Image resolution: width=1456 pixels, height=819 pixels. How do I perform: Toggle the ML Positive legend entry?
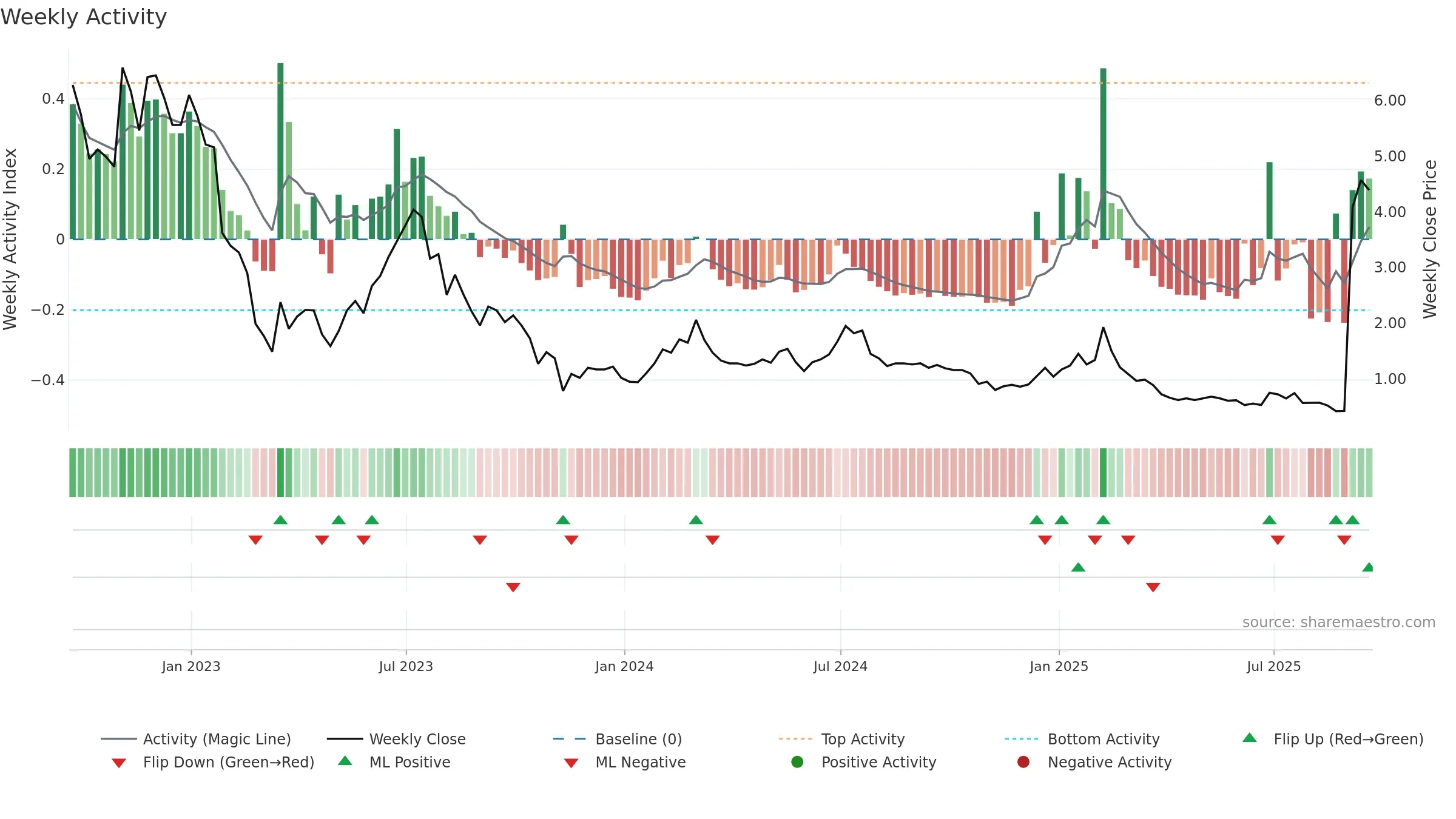394,762
